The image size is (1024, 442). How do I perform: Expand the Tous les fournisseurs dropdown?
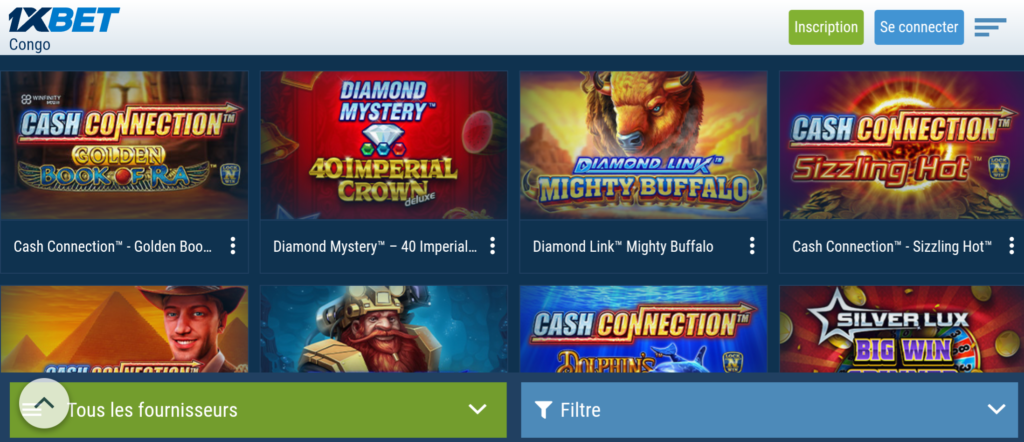258,410
